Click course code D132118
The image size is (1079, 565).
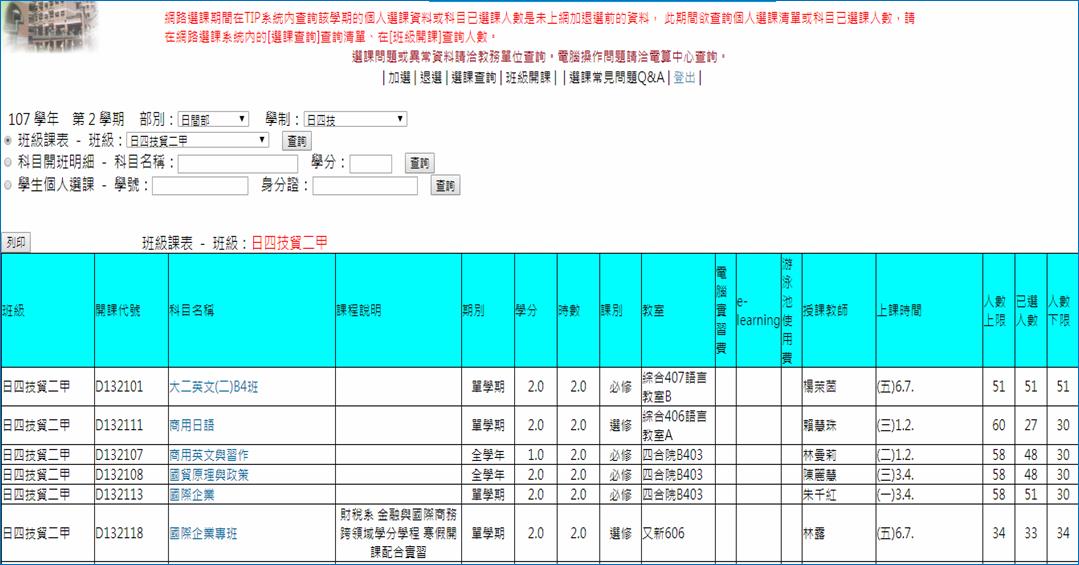120,533
